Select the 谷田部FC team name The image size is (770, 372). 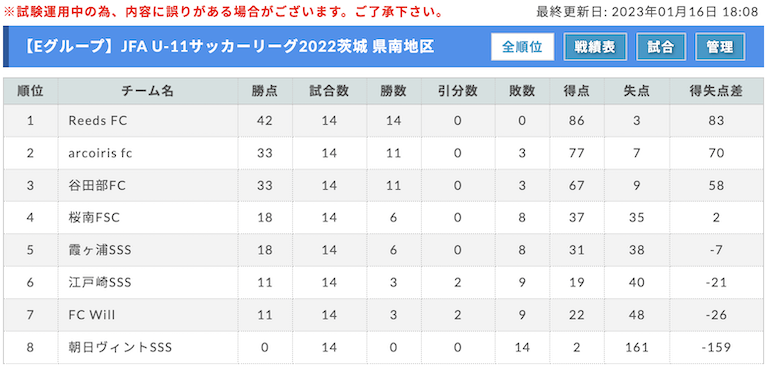pos(97,186)
